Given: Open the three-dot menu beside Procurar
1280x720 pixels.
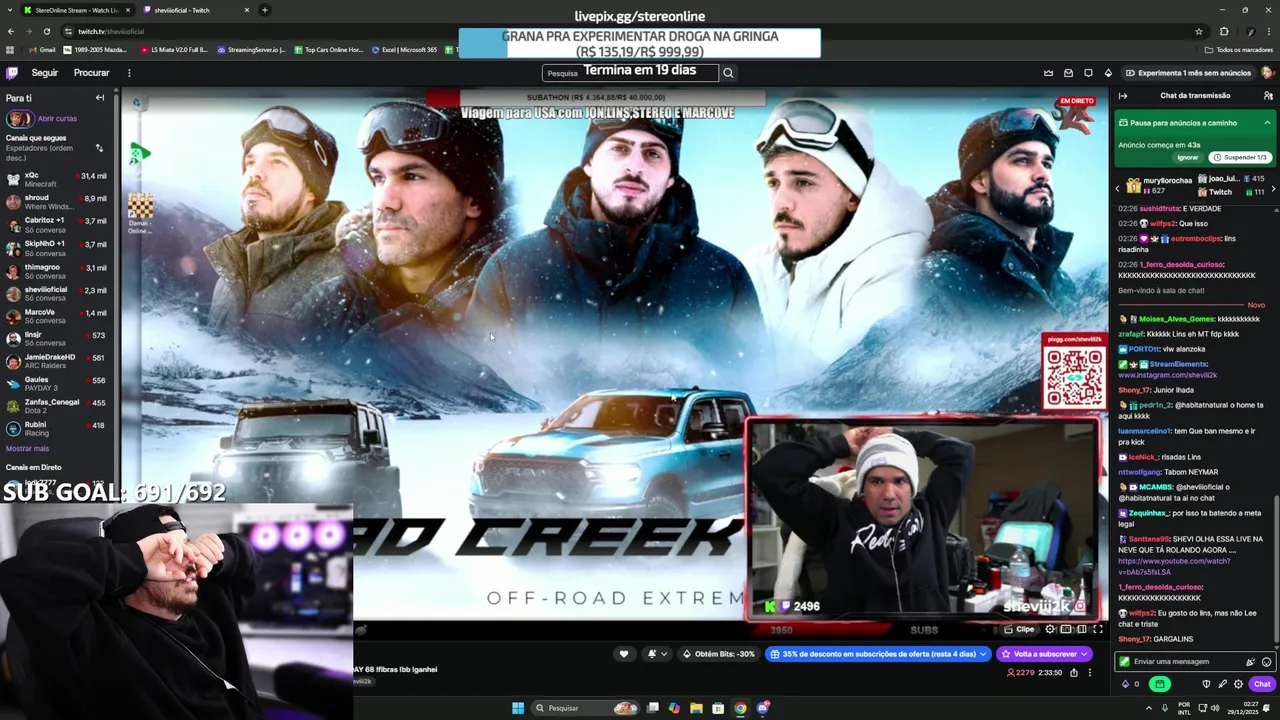Looking at the screenshot, I should (x=129, y=73).
